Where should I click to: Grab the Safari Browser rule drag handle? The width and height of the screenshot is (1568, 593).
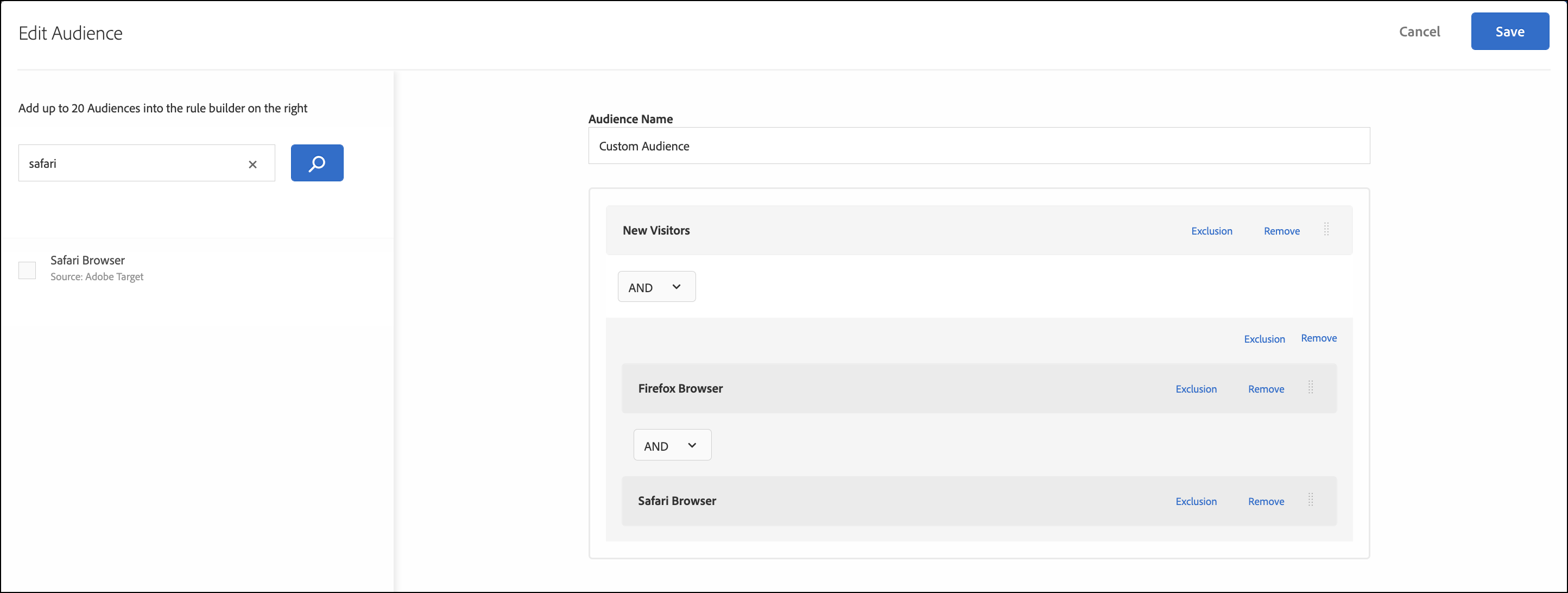tap(1310, 500)
